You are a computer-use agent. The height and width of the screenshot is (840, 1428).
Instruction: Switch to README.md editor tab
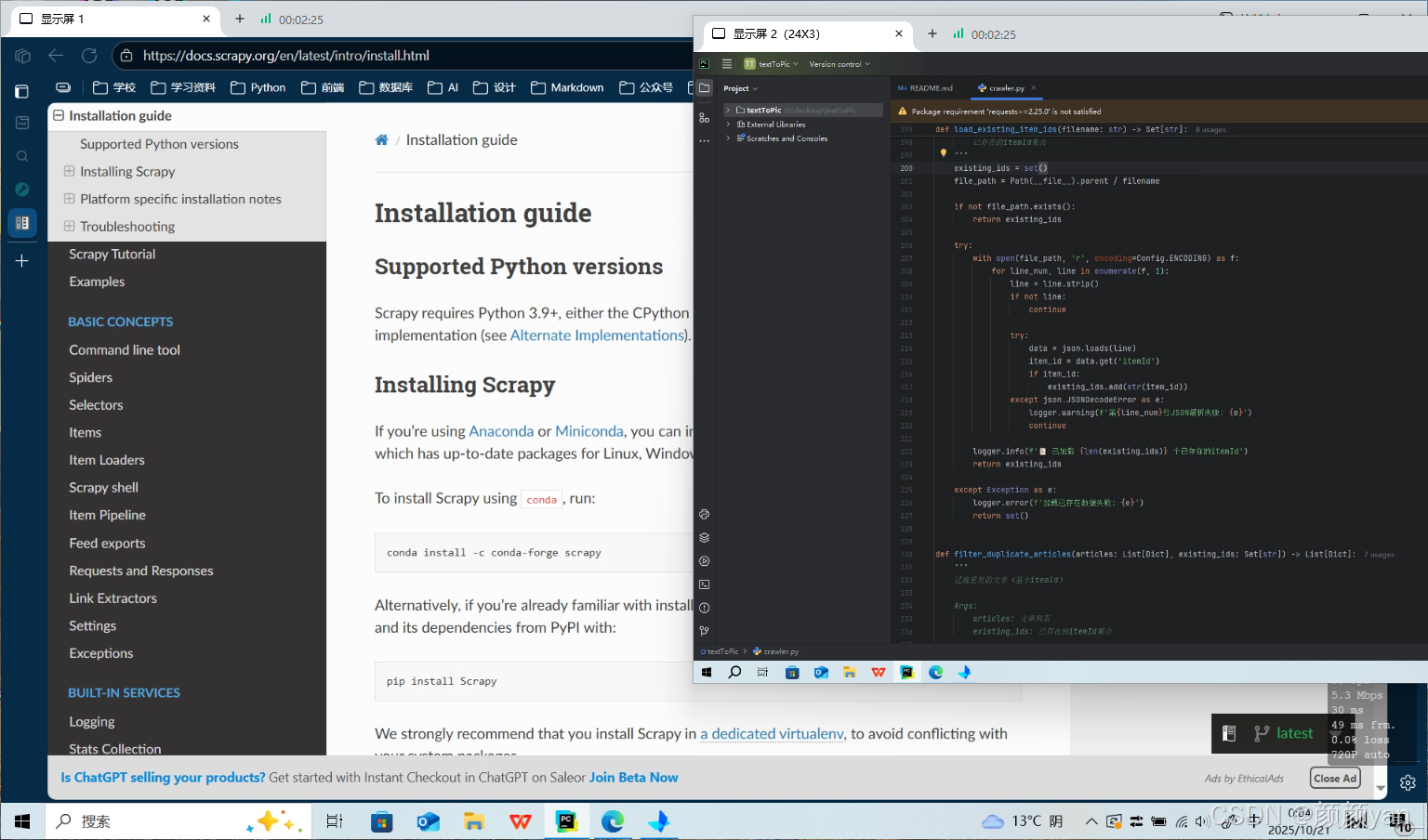click(x=925, y=88)
